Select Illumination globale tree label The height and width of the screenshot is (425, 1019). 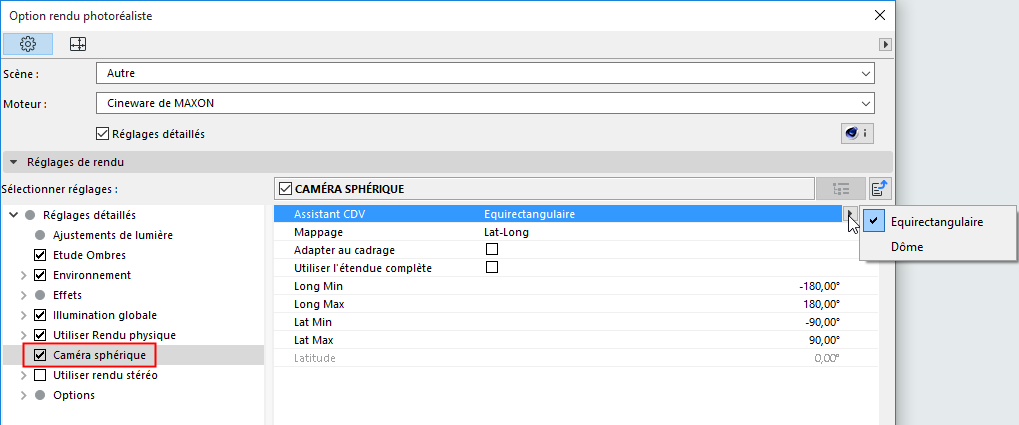pos(105,315)
